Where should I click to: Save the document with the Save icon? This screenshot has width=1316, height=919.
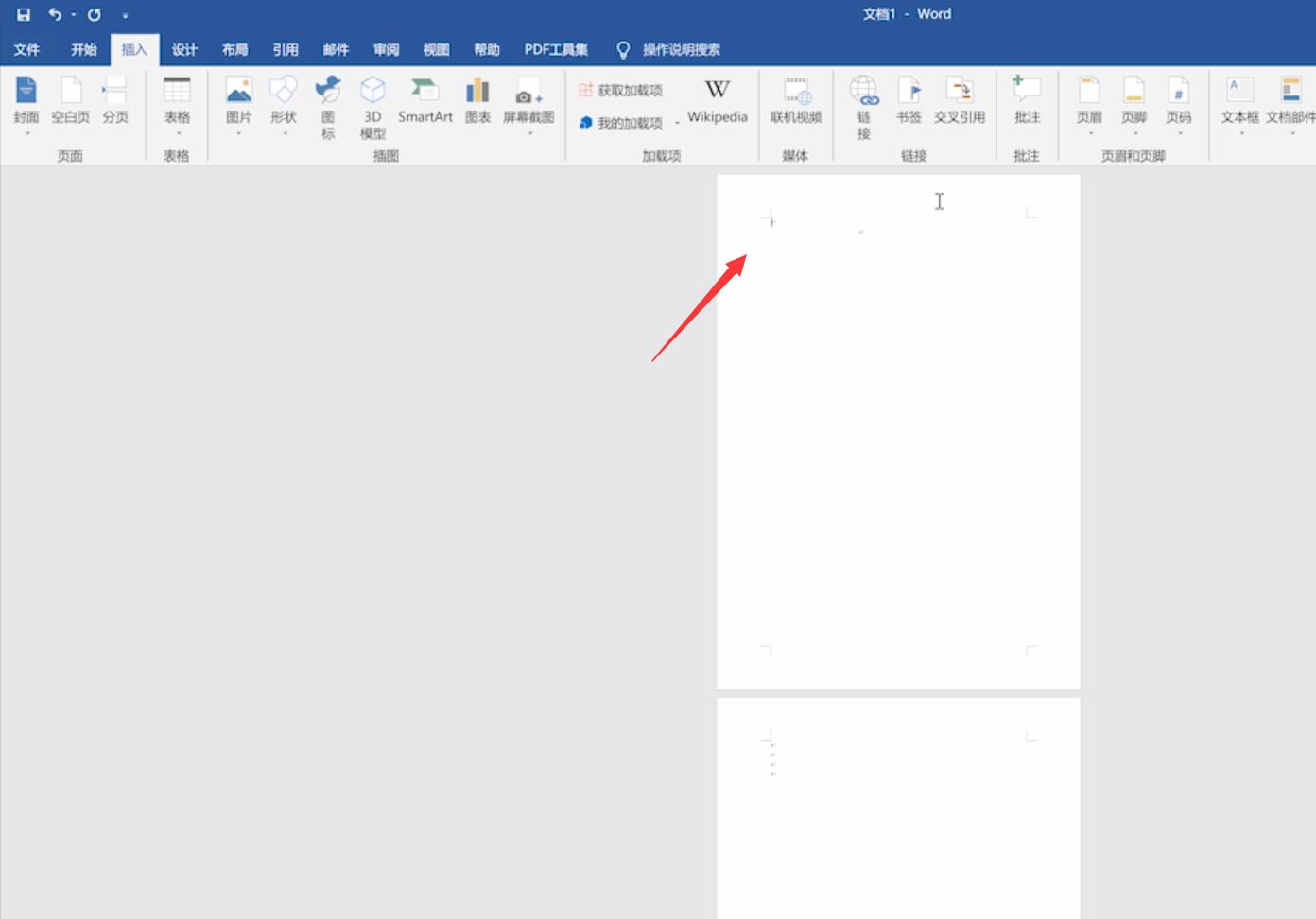(x=24, y=14)
